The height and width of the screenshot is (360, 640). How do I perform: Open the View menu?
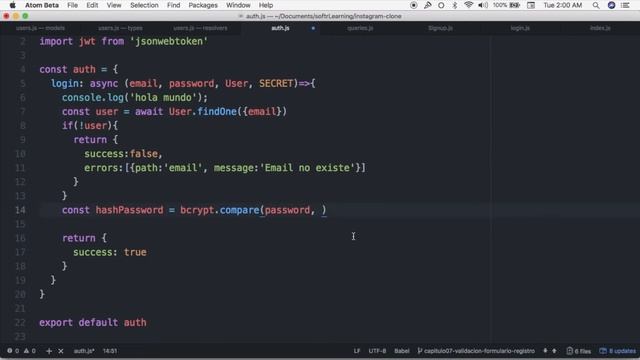click(x=114, y=5)
